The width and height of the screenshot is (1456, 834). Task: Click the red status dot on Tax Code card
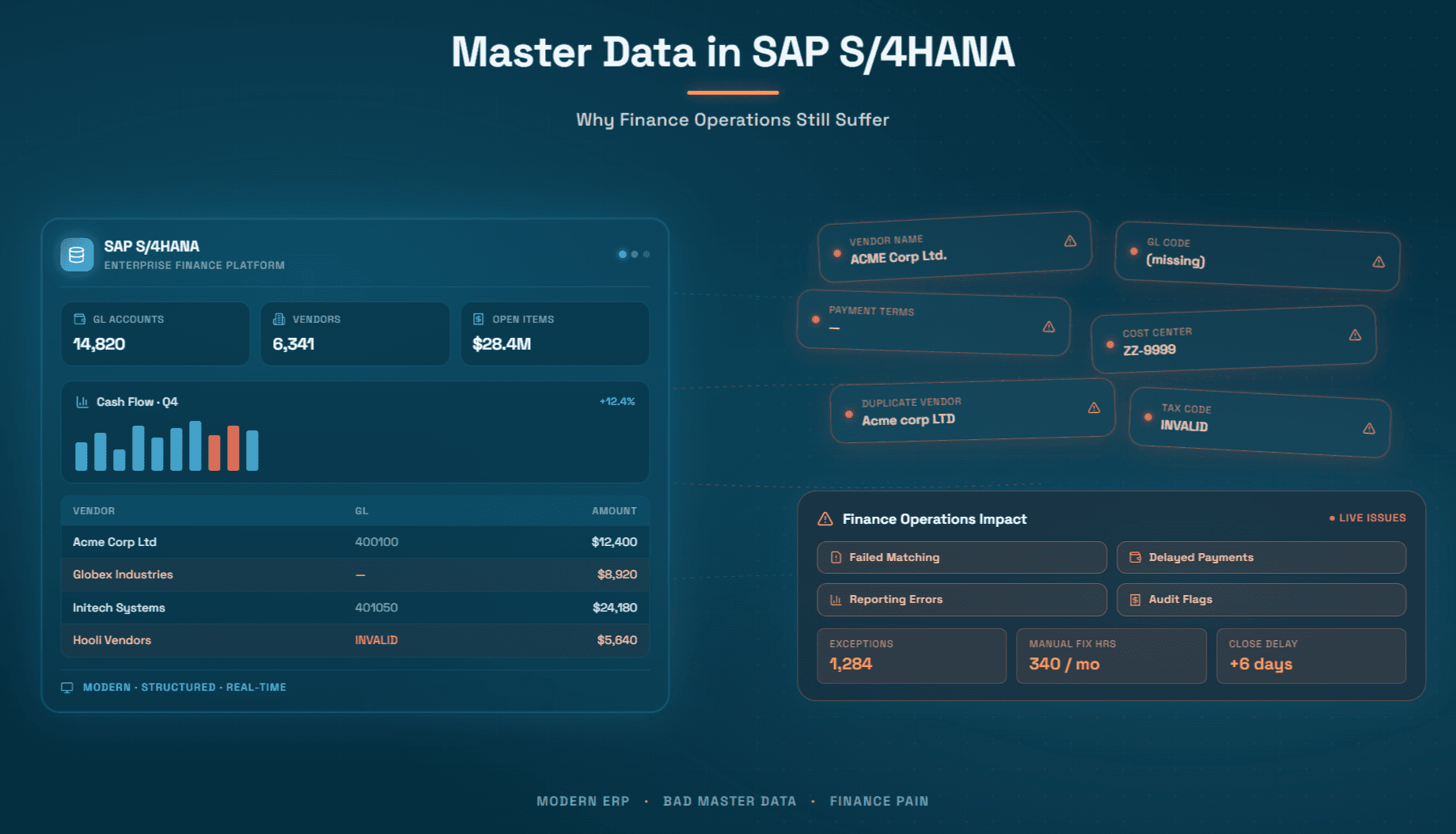tap(1147, 417)
